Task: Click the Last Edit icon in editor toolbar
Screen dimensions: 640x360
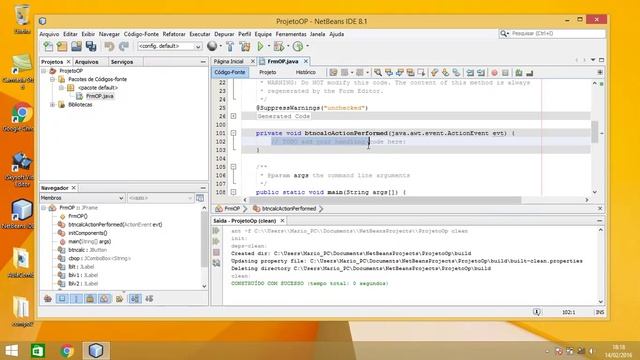Action: 333,73
